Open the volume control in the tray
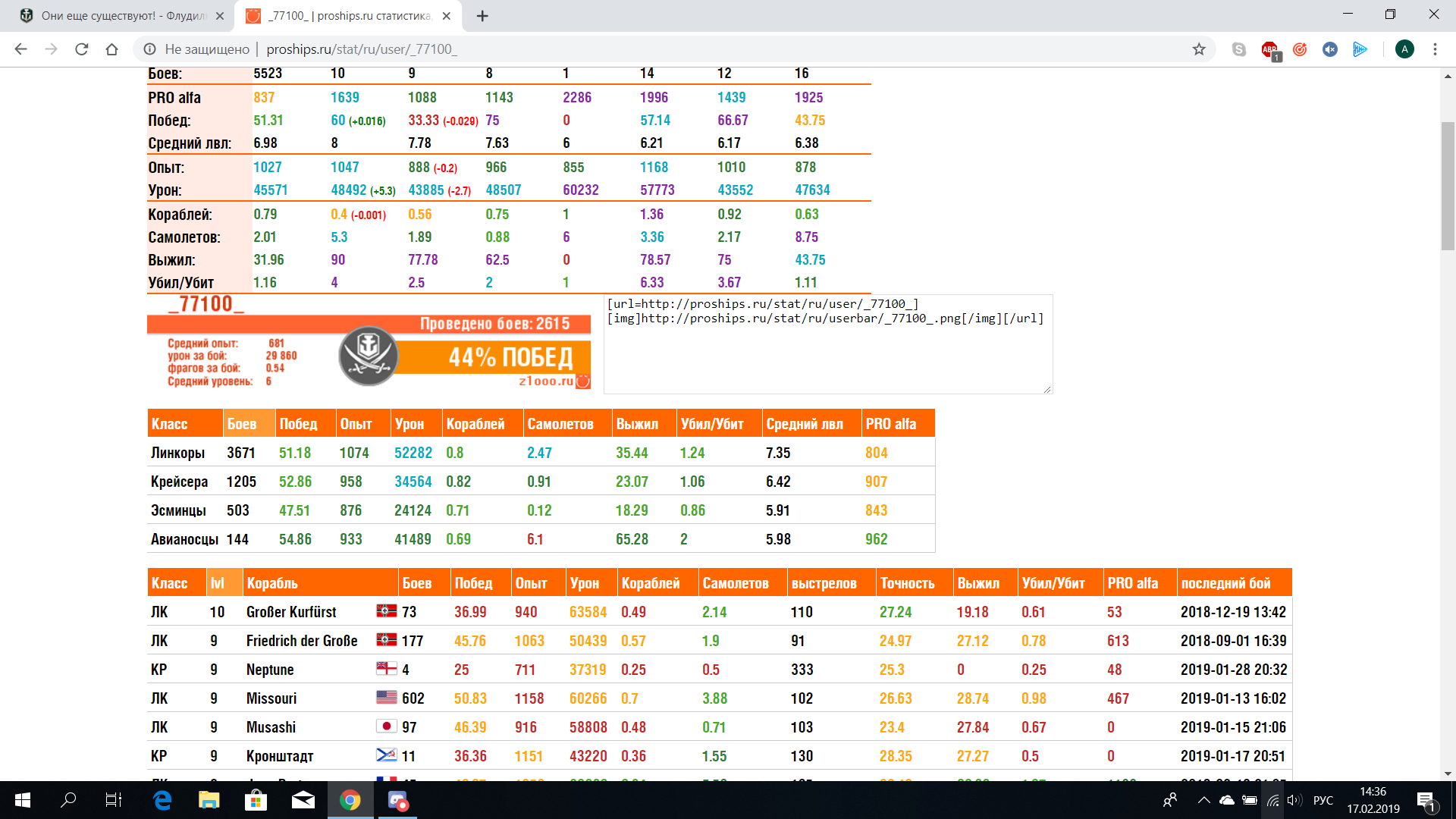 pos(1294,800)
